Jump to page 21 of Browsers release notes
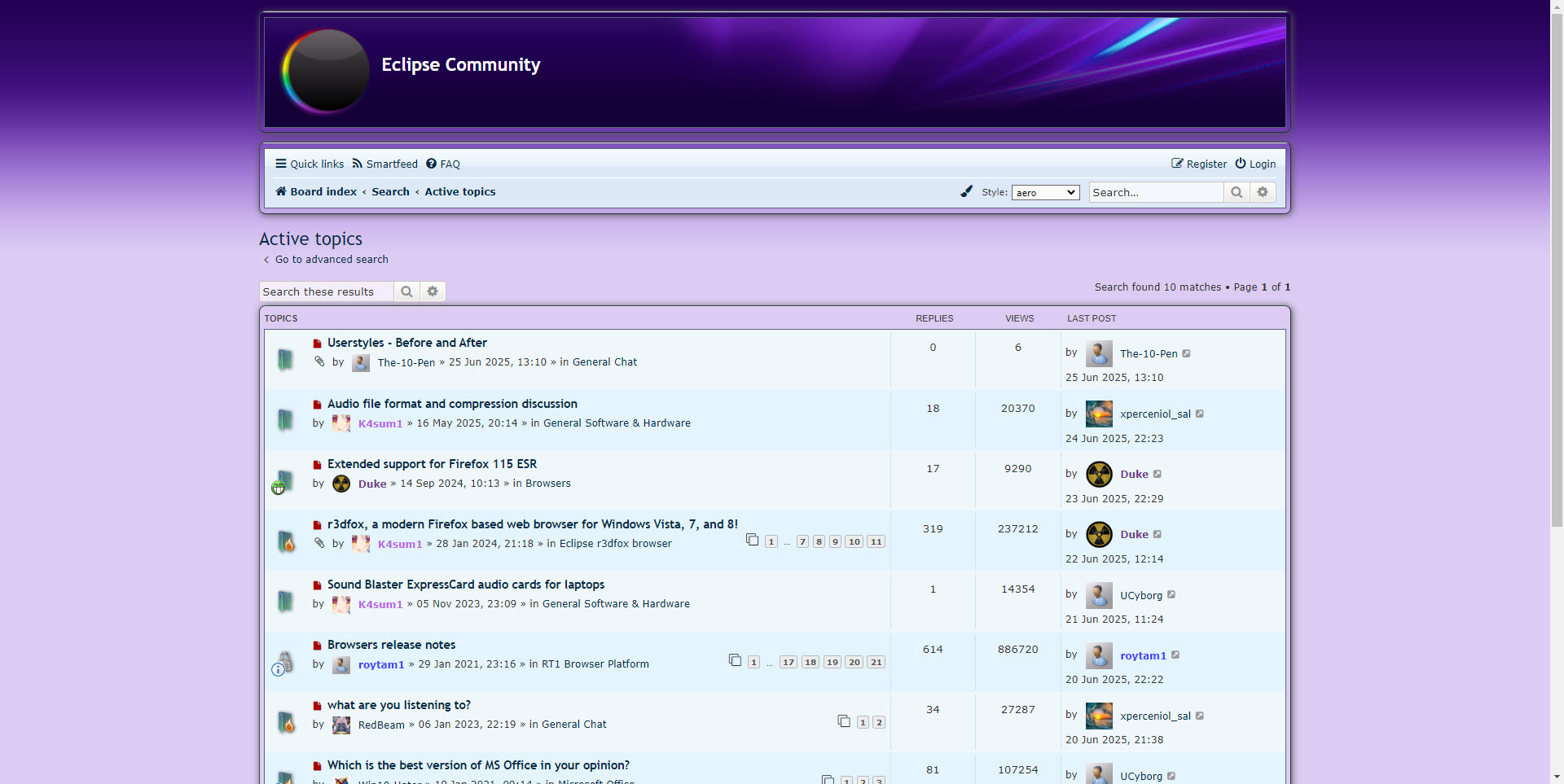This screenshot has height=784, width=1564. (x=876, y=663)
